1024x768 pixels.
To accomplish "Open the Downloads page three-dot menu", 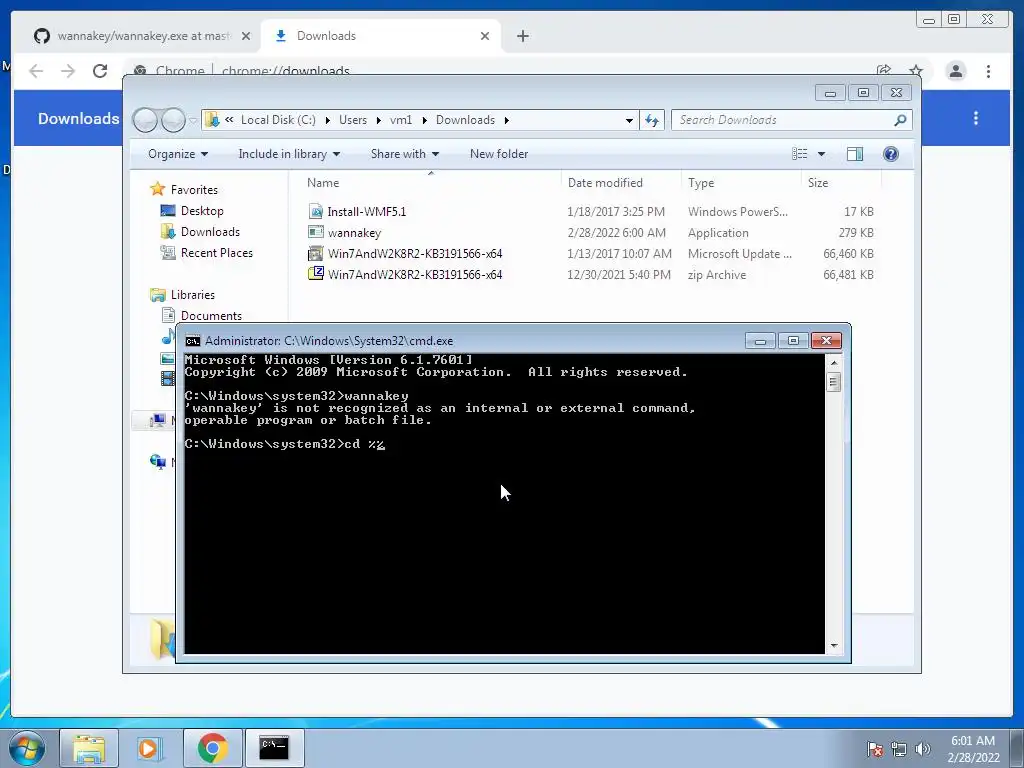I will pyautogui.click(x=976, y=118).
